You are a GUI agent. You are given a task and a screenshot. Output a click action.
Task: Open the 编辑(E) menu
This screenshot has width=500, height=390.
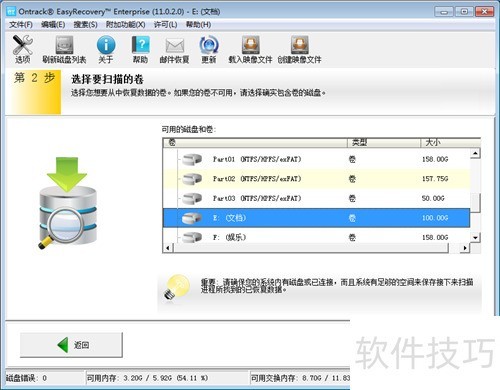click(x=53, y=25)
